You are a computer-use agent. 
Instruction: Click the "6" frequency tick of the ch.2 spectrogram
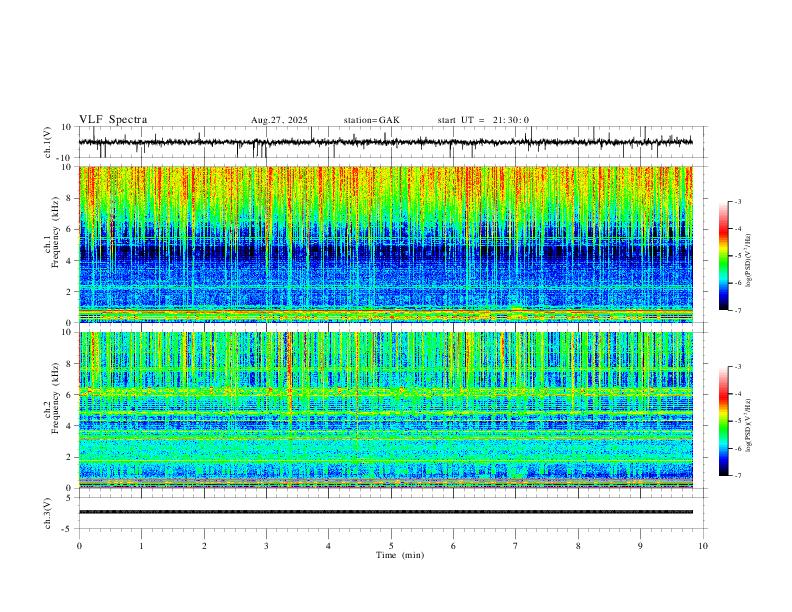point(69,394)
